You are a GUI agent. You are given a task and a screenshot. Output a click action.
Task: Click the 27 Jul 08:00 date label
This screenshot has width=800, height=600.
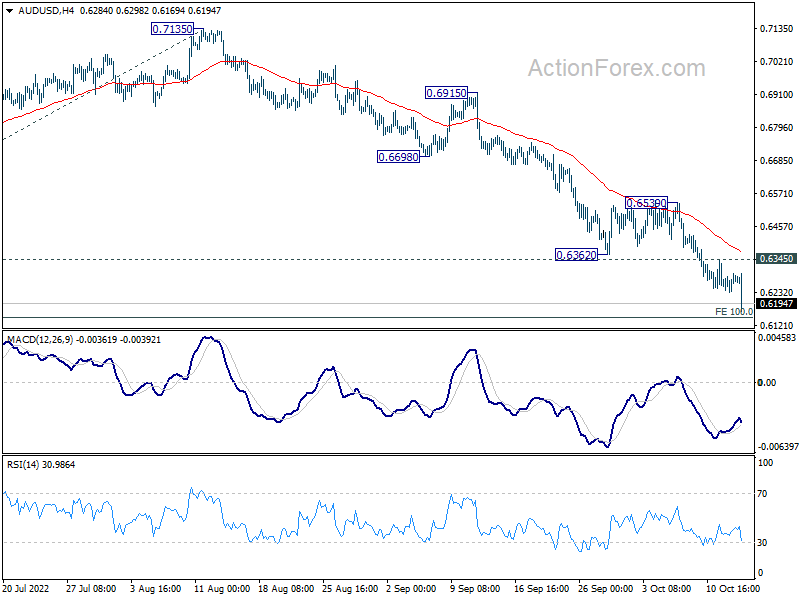91,588
